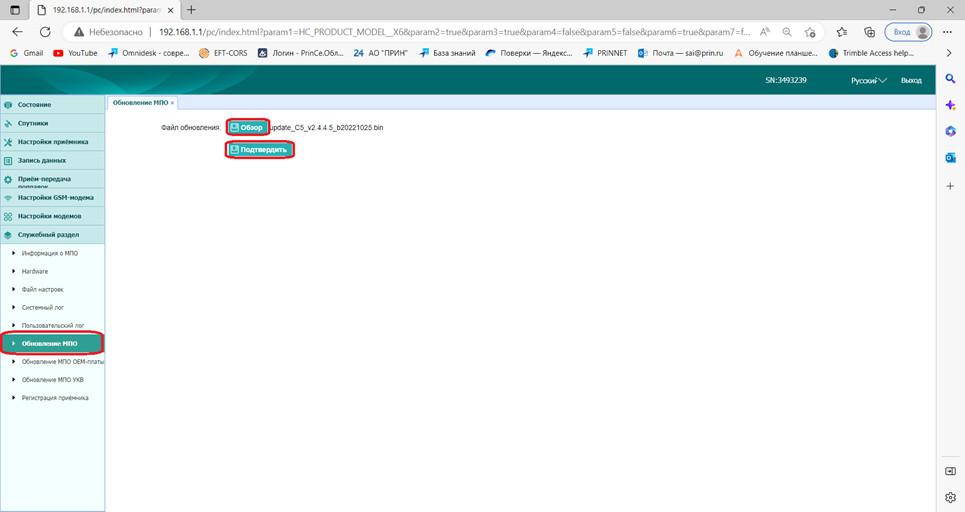Open a new browser tab
Image resolution: width=965 pixels, height=512 pixels.
191,10
